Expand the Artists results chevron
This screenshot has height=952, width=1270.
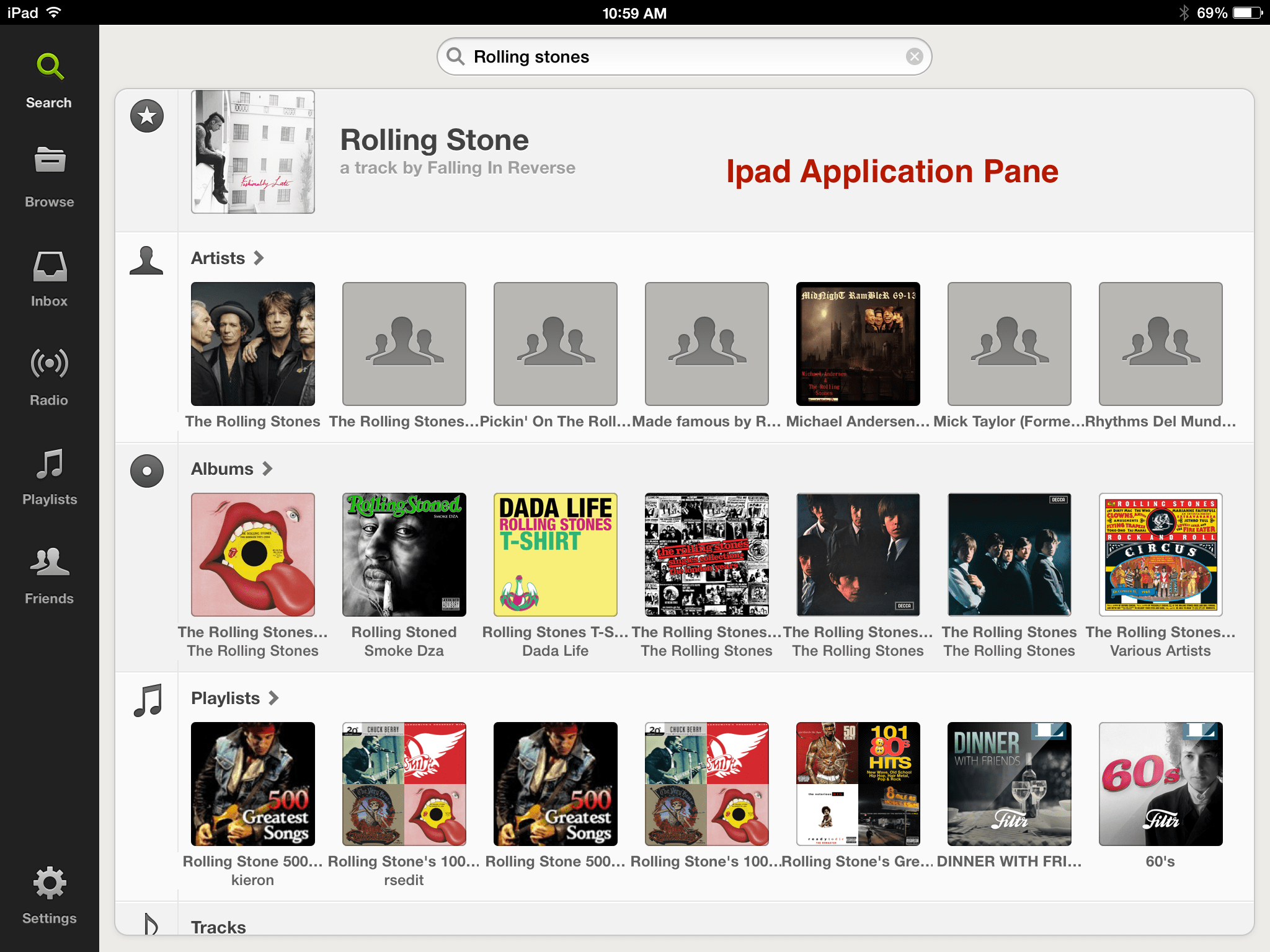259,258
